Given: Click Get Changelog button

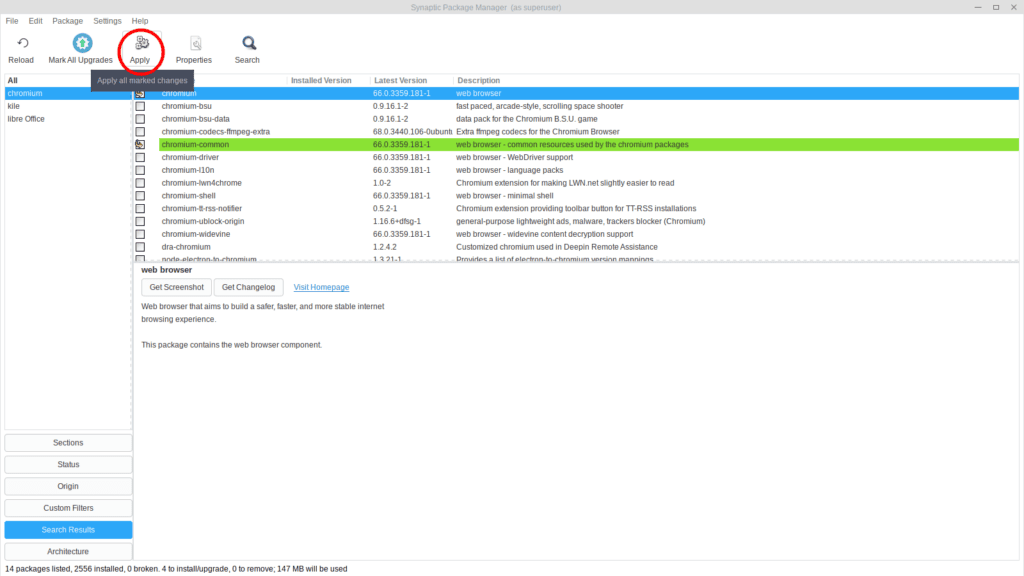Looking at the screenshot, I should tap(248, 287).
